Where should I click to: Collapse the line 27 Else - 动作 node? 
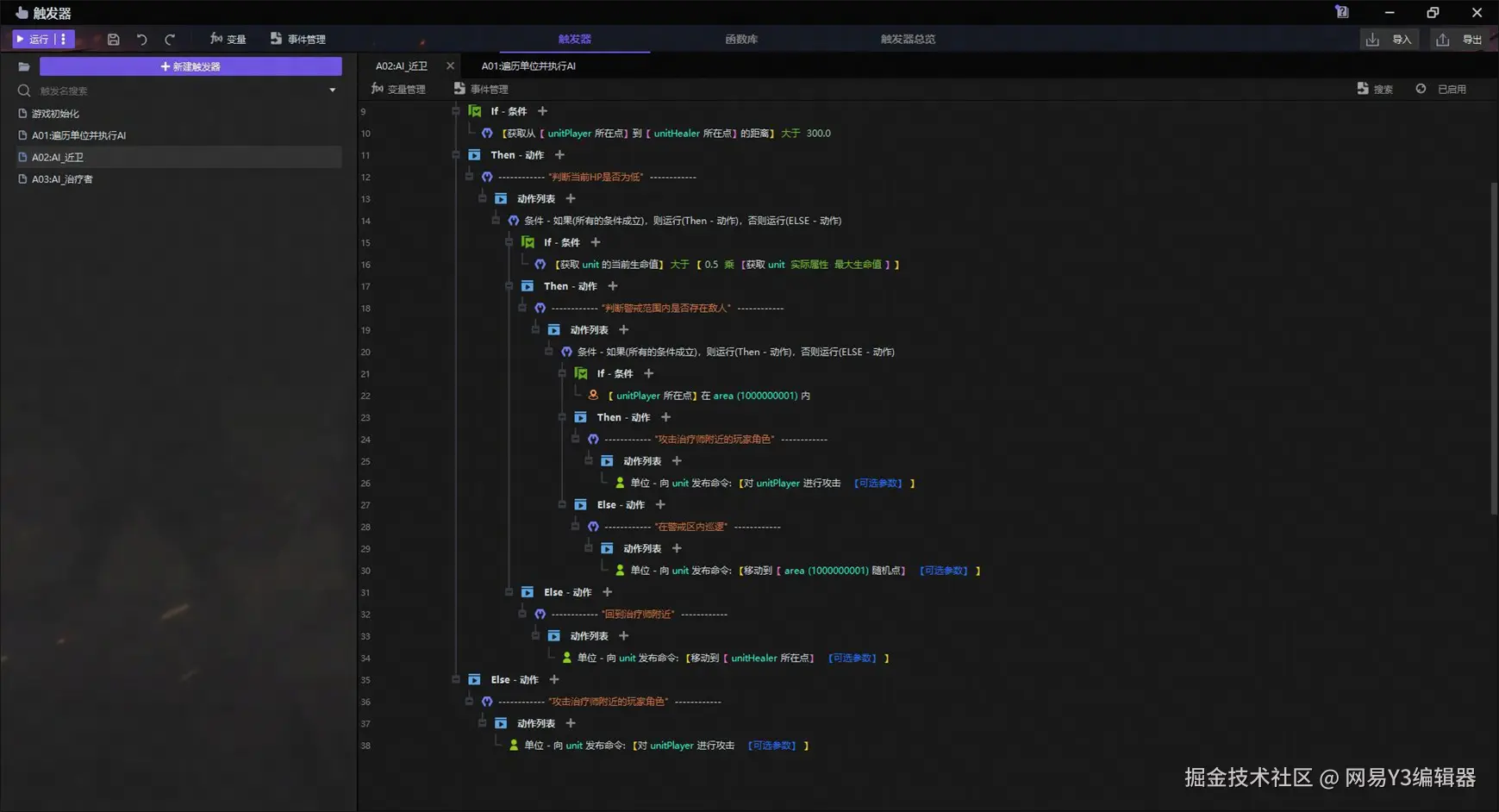(562, 505)
